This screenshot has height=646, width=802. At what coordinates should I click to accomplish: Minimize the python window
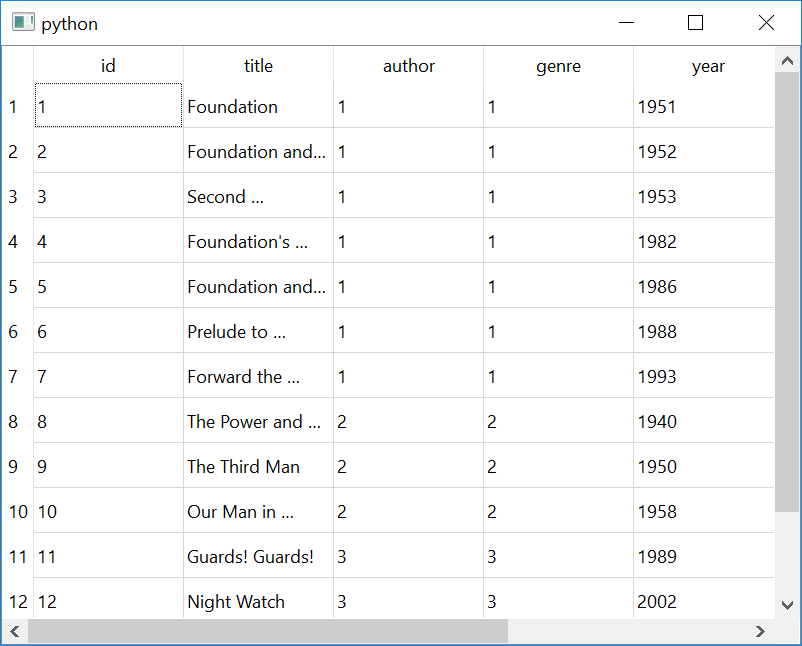point(627,23)
